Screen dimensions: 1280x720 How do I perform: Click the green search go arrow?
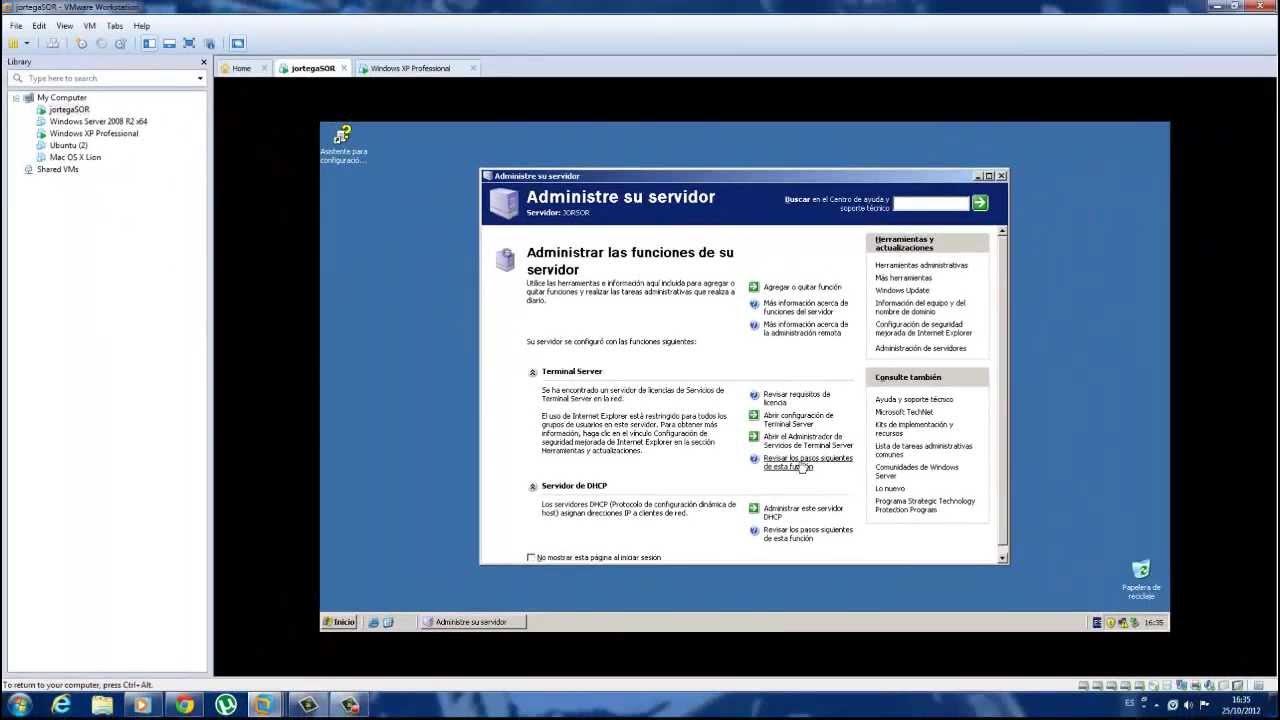tap(980, 202)
